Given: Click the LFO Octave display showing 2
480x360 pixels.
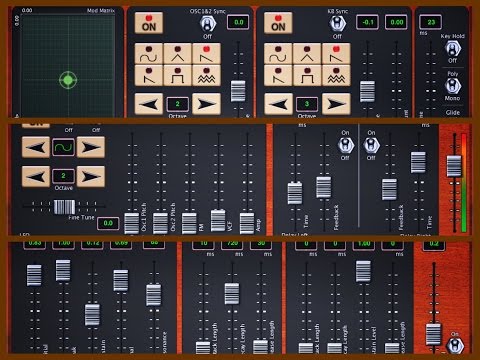Looking at the screenshot, I should pyautogui.click(x=63, y=176).
